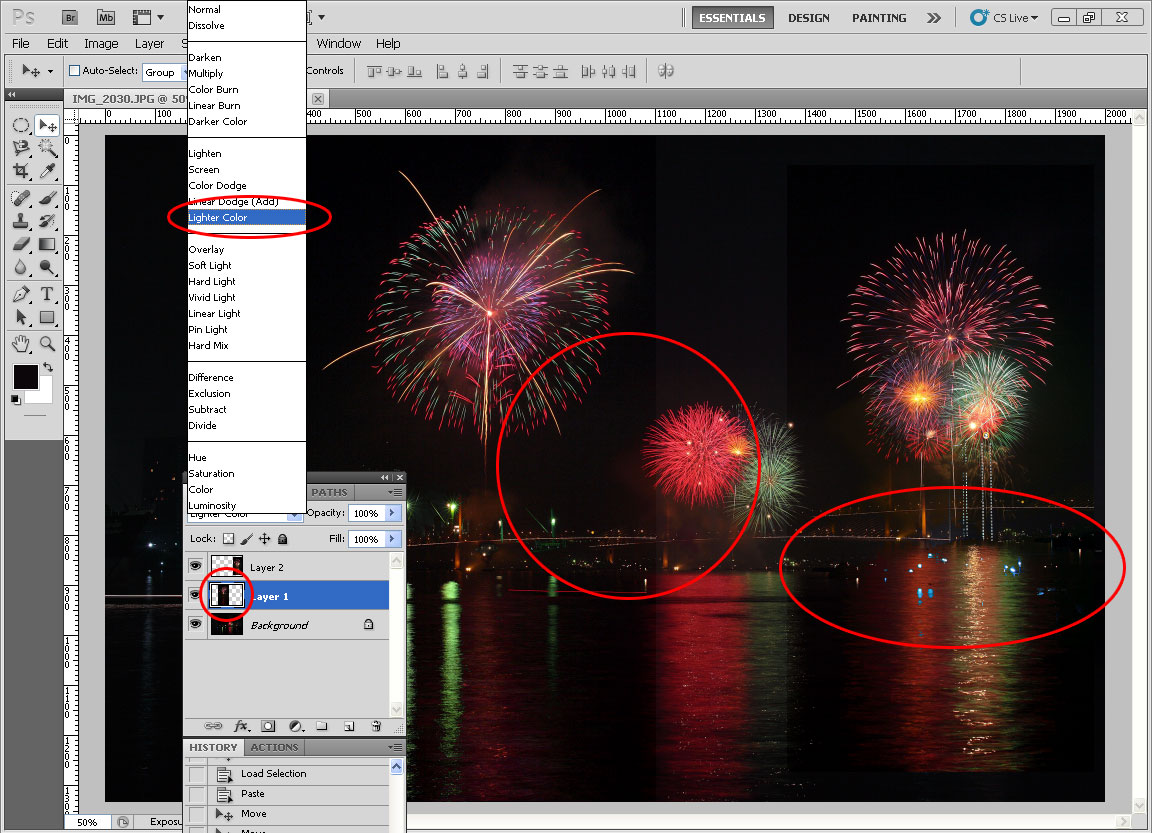The image size is (1152, 833).
Task: Open the Opacity slider arrow
Action: click(x=392, y=513)
